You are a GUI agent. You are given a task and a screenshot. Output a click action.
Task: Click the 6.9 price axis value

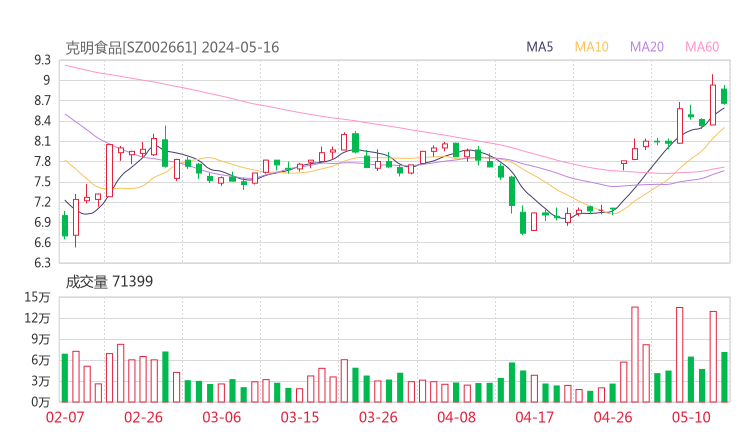pyautogui.click(x=42, y=222)
